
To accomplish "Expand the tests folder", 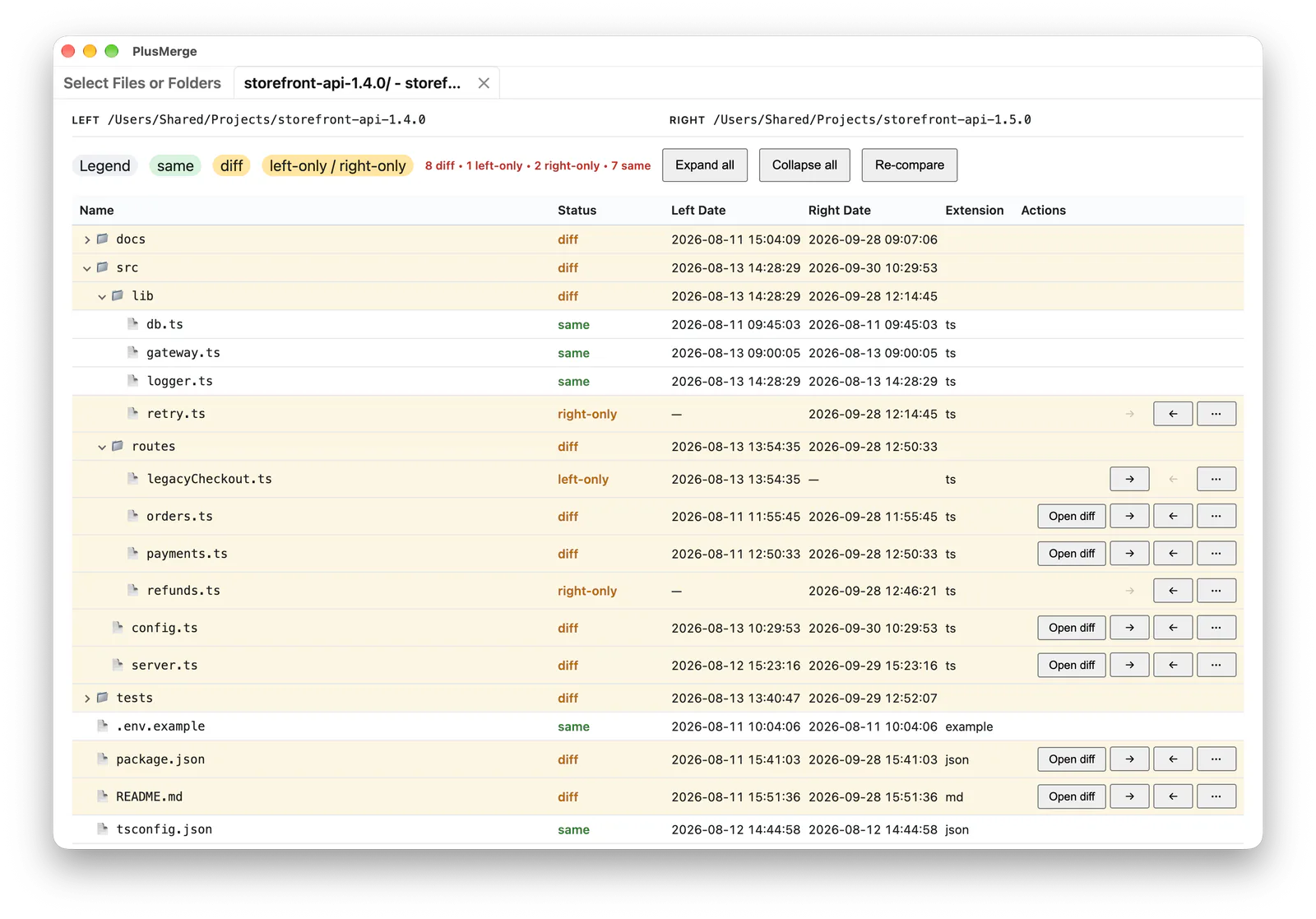I will pyautogui.click(x=87, y=699).
